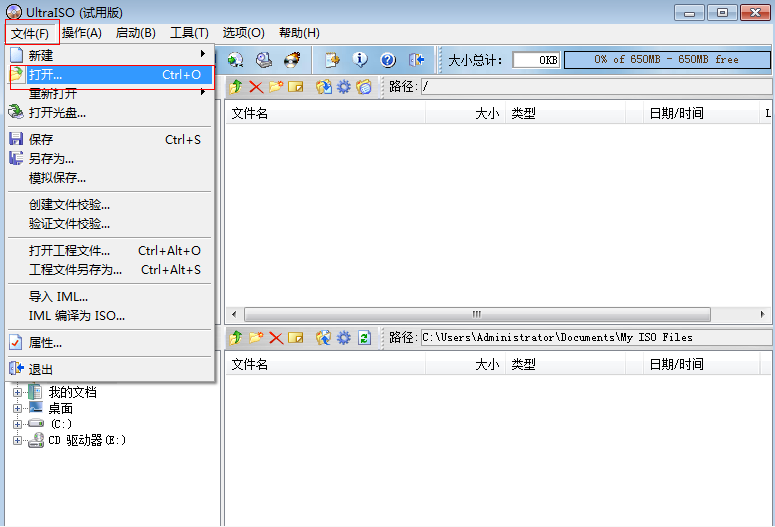The image size is (775, 527).
Task: Select the (C:) drive in the tree
Action: 60,424
